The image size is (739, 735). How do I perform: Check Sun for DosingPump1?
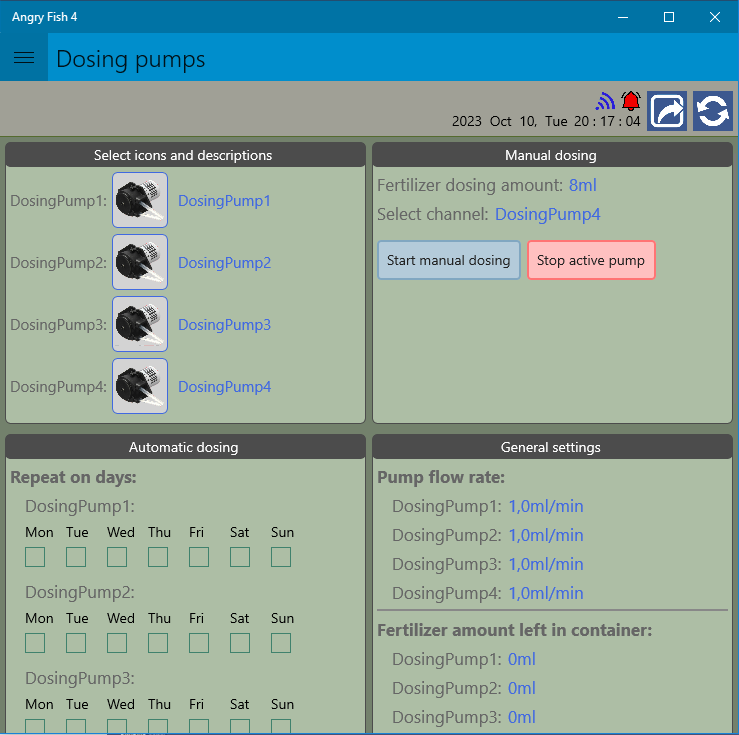pyautogui.click(x=281, y=557)
